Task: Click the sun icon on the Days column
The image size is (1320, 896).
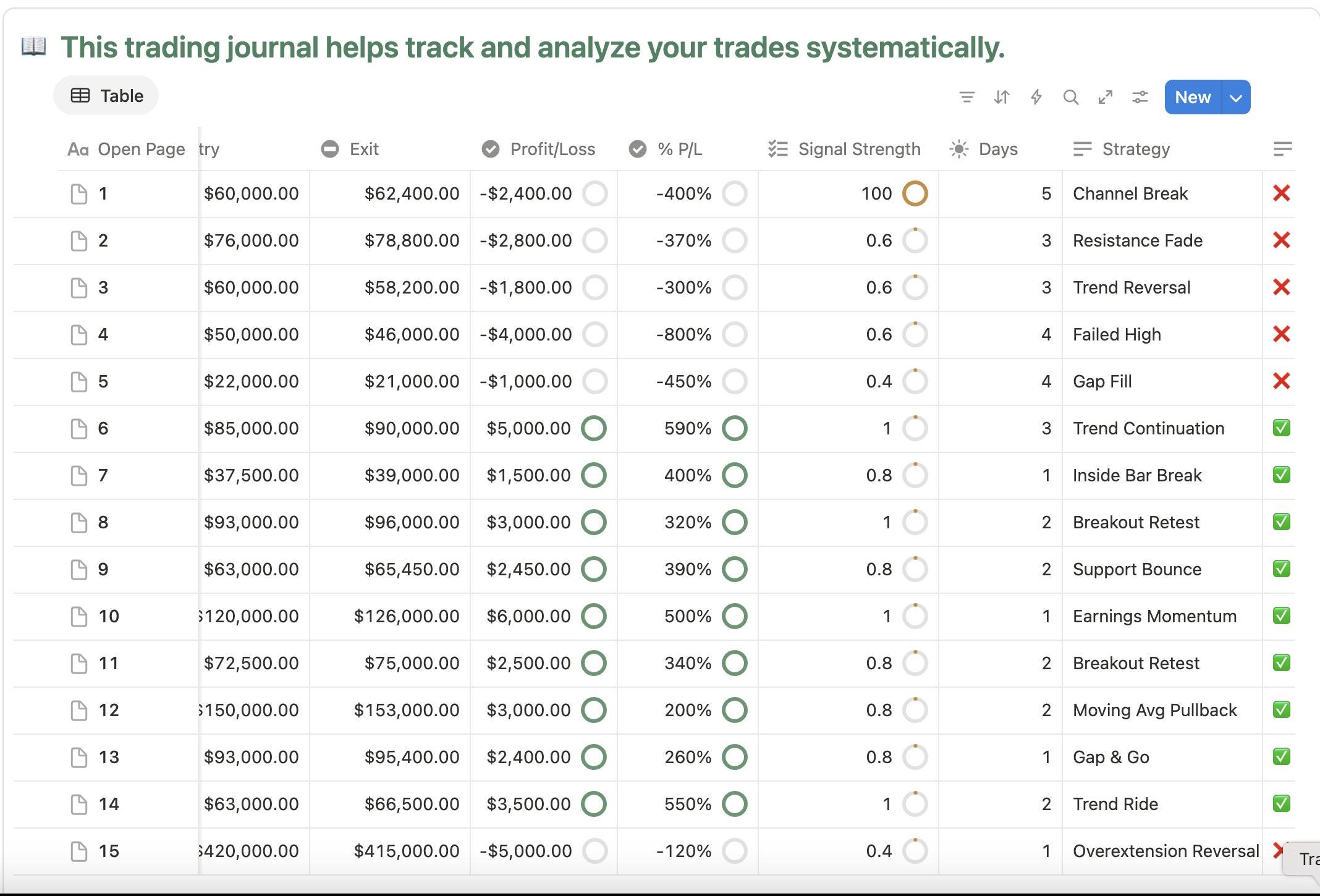Action: [x=958, y=148]
